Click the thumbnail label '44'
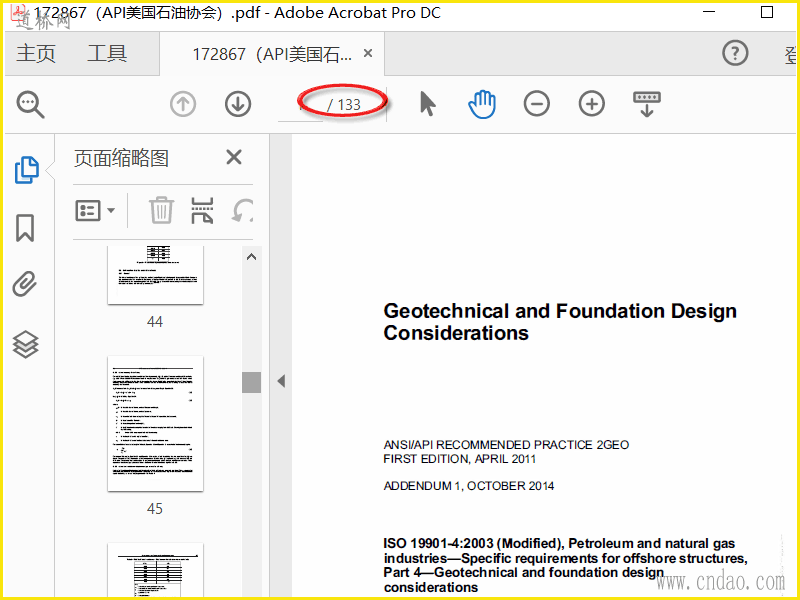The height and width of the screenshot is (600, 800). [155, 322]
